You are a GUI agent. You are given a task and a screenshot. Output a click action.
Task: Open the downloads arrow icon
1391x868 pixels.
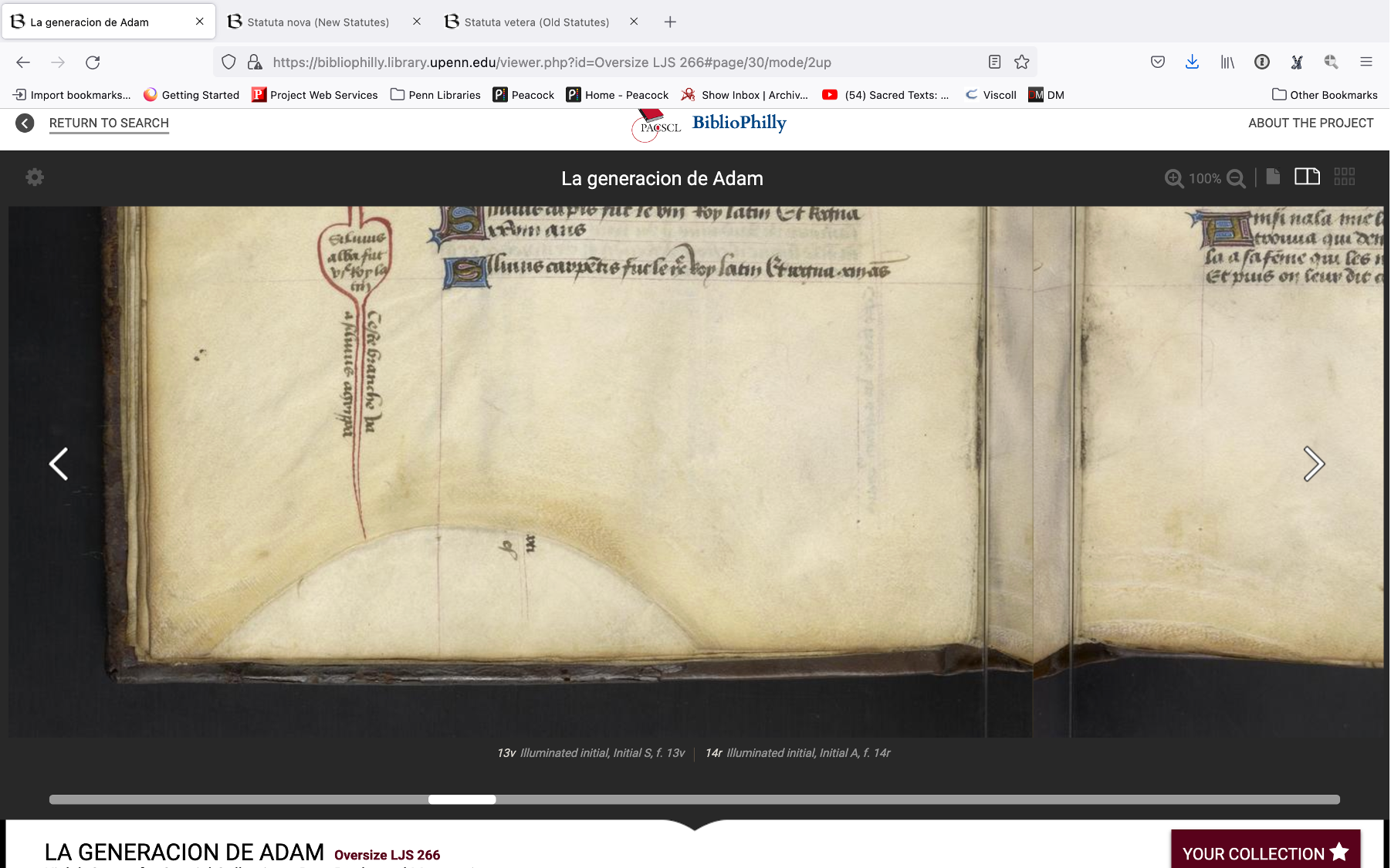click(1192, 62)
